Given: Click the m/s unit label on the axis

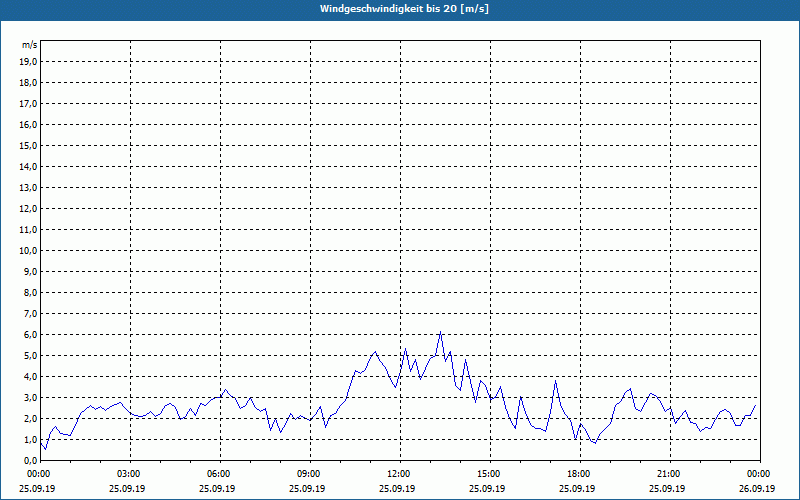Looking at the screenshot, I should [30, 45].
